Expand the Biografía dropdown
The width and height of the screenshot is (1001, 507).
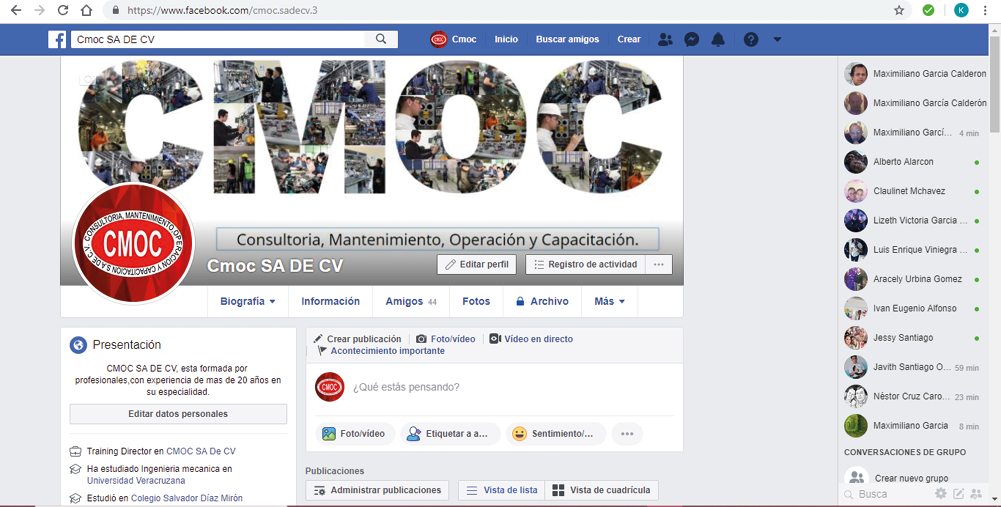pos(247,301)
